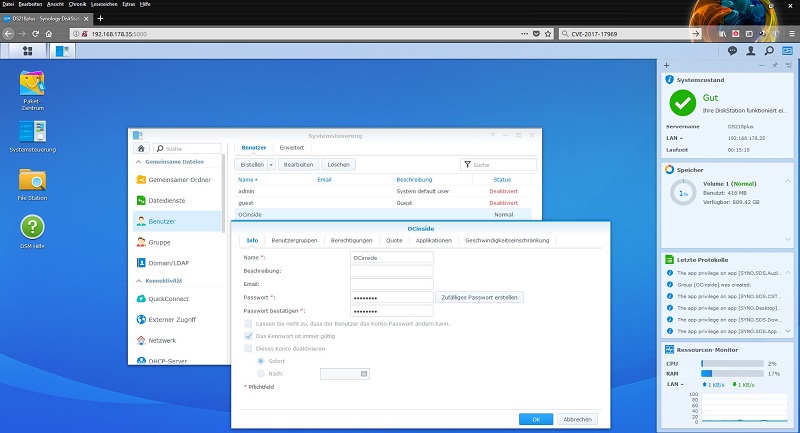Open DSM search magnifier icon
The image size is (800, 433).
click(769, 50)
